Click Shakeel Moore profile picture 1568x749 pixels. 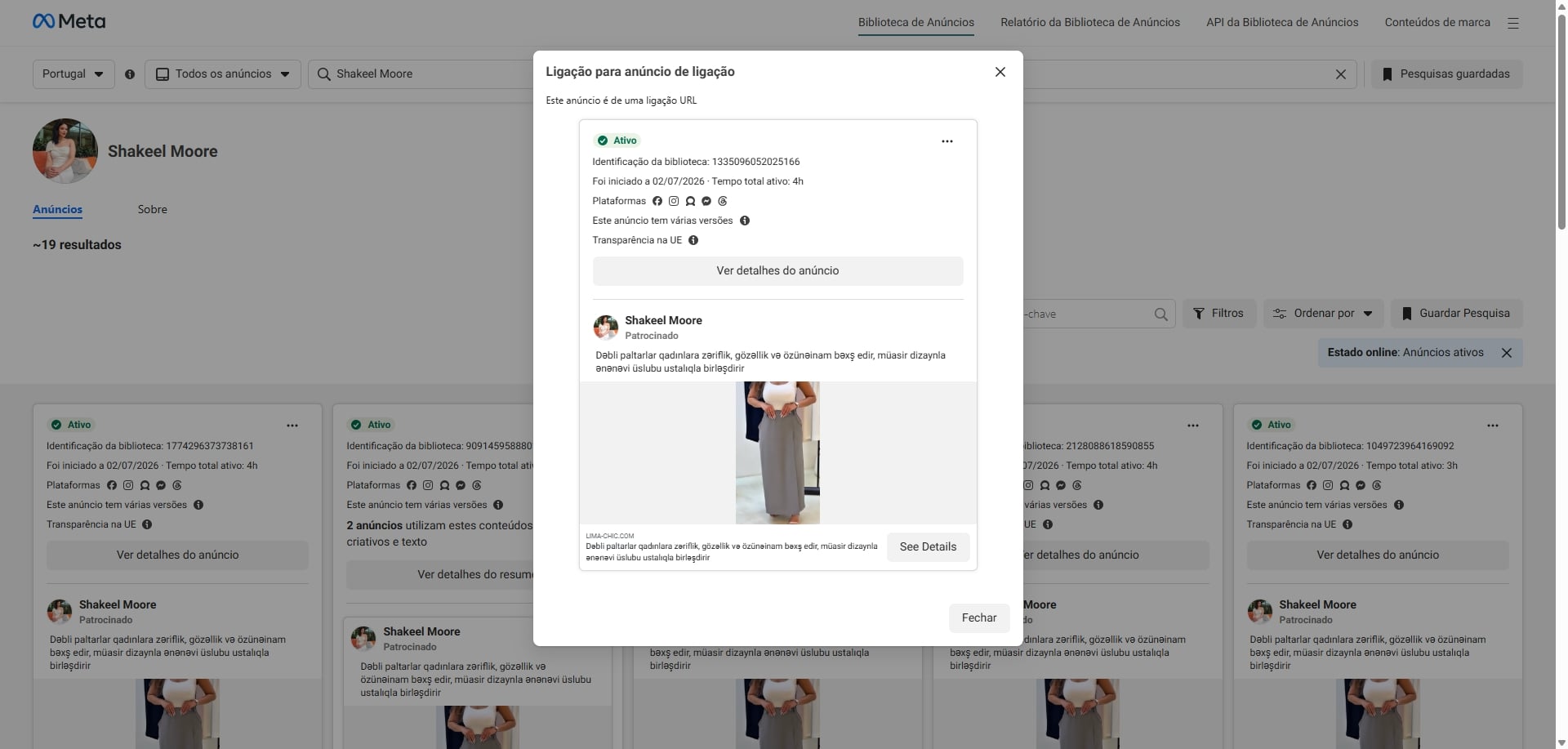tap(65, 151)
